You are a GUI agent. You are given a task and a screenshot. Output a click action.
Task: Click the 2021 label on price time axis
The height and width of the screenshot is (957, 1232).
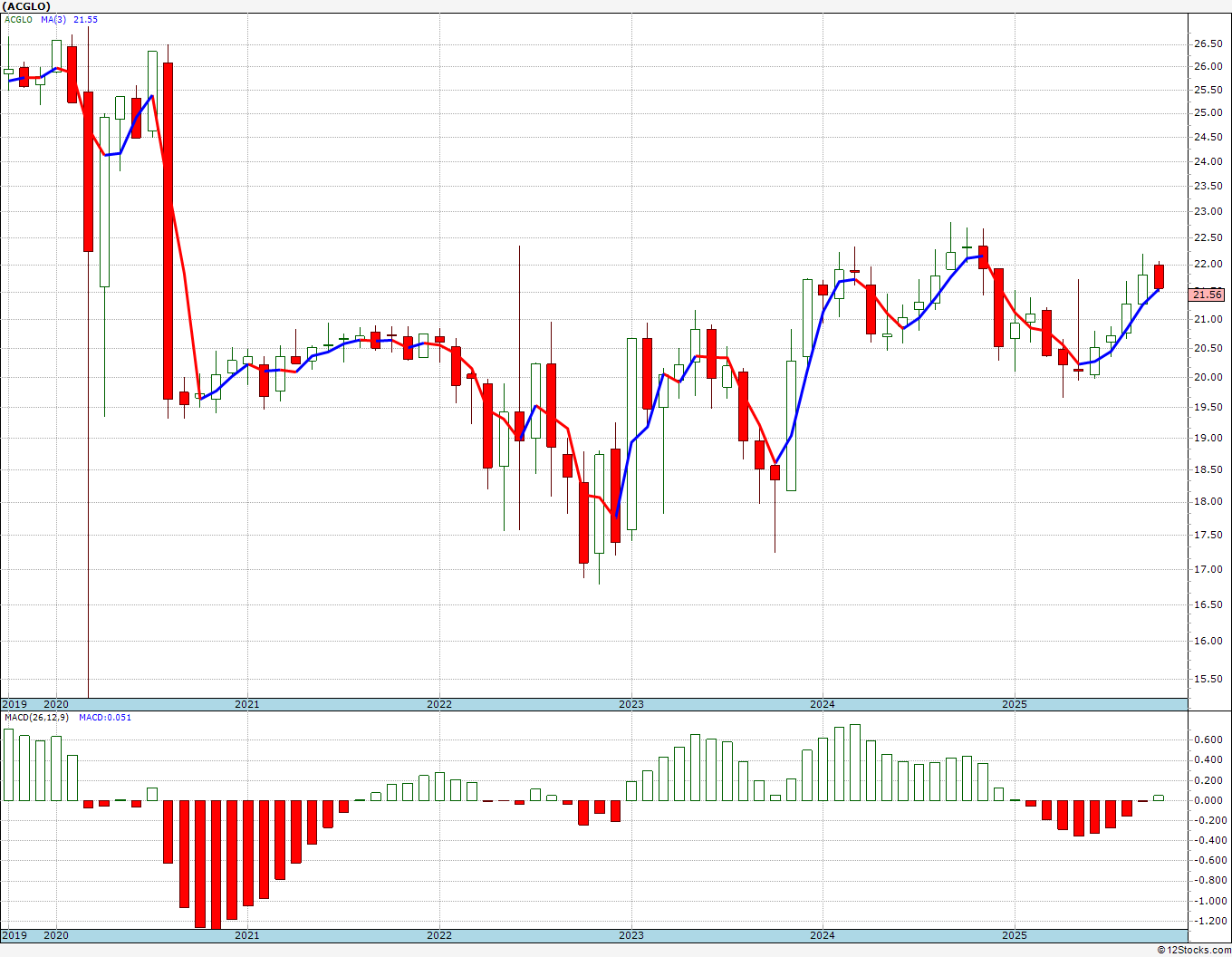click(x=246, y=704)
